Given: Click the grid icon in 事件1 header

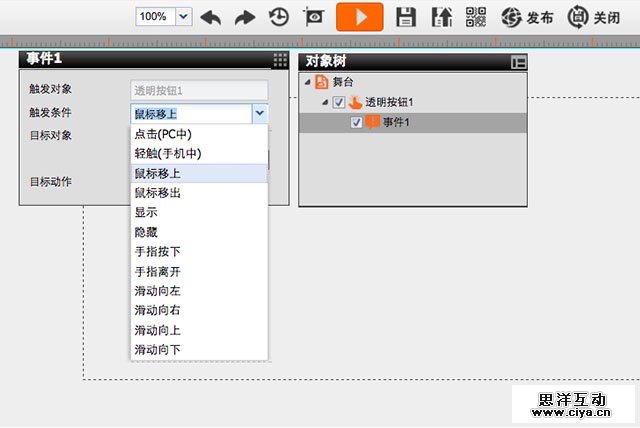Looking at the screenshot, I should pos(280,60).
